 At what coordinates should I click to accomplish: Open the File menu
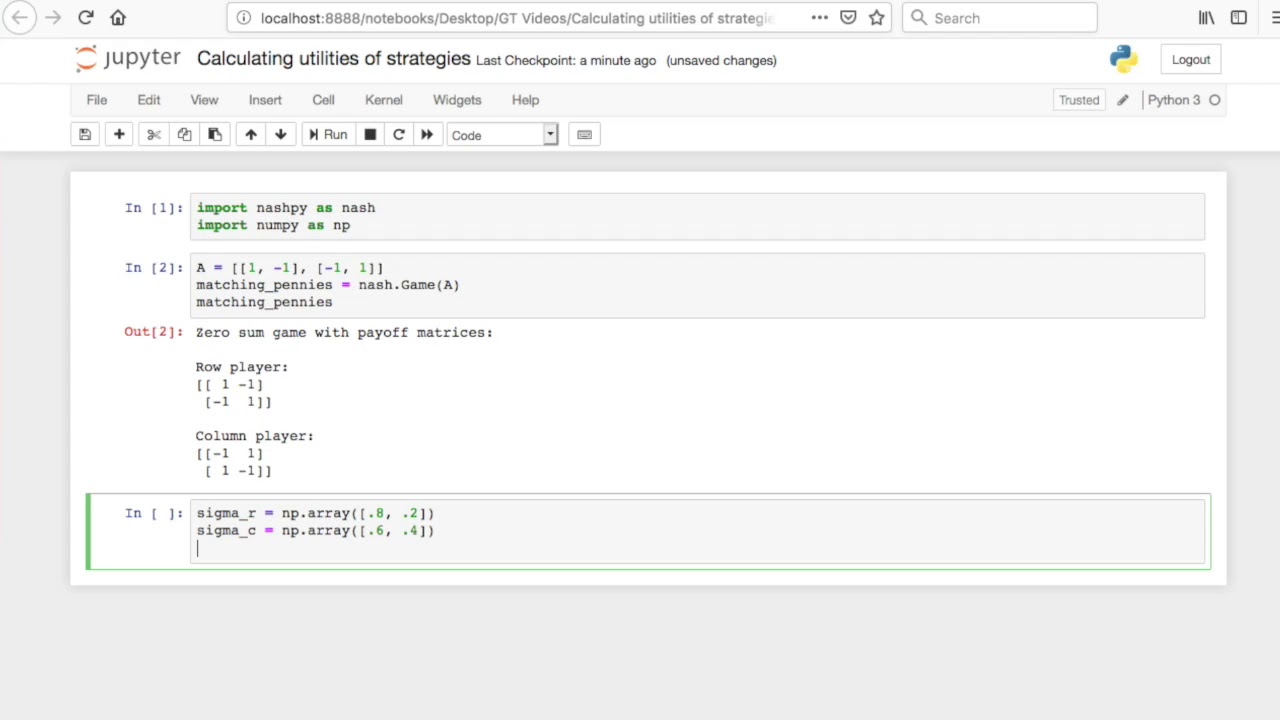(97, 100)
